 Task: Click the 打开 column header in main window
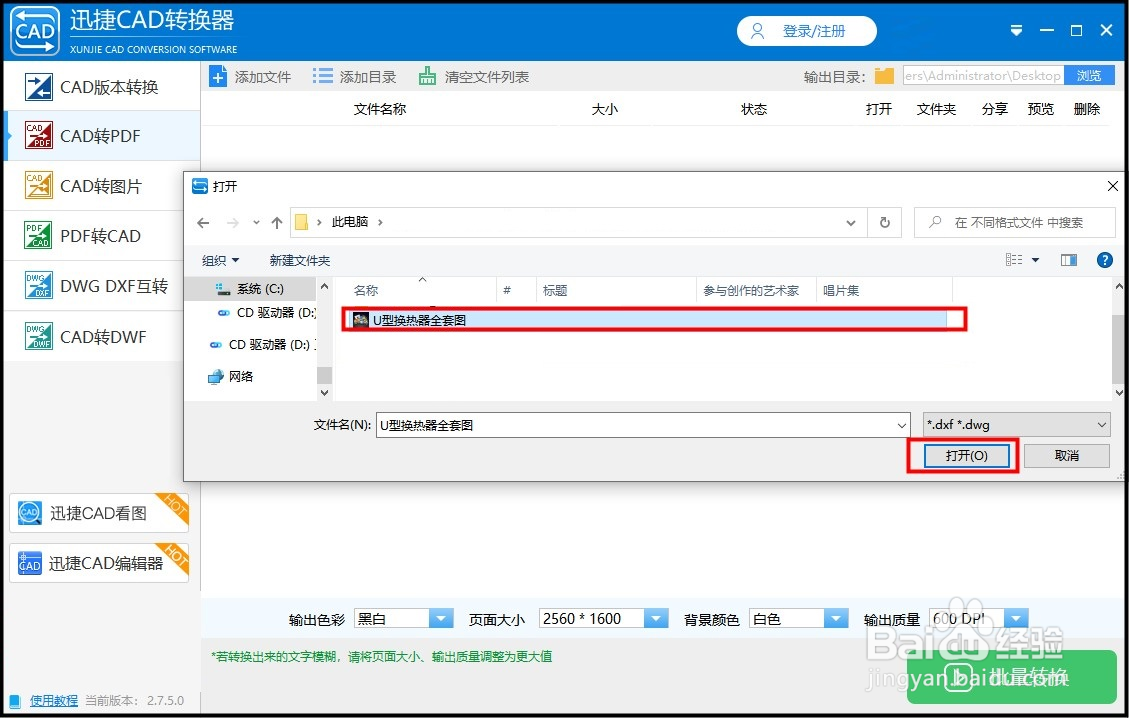(878, 109)
